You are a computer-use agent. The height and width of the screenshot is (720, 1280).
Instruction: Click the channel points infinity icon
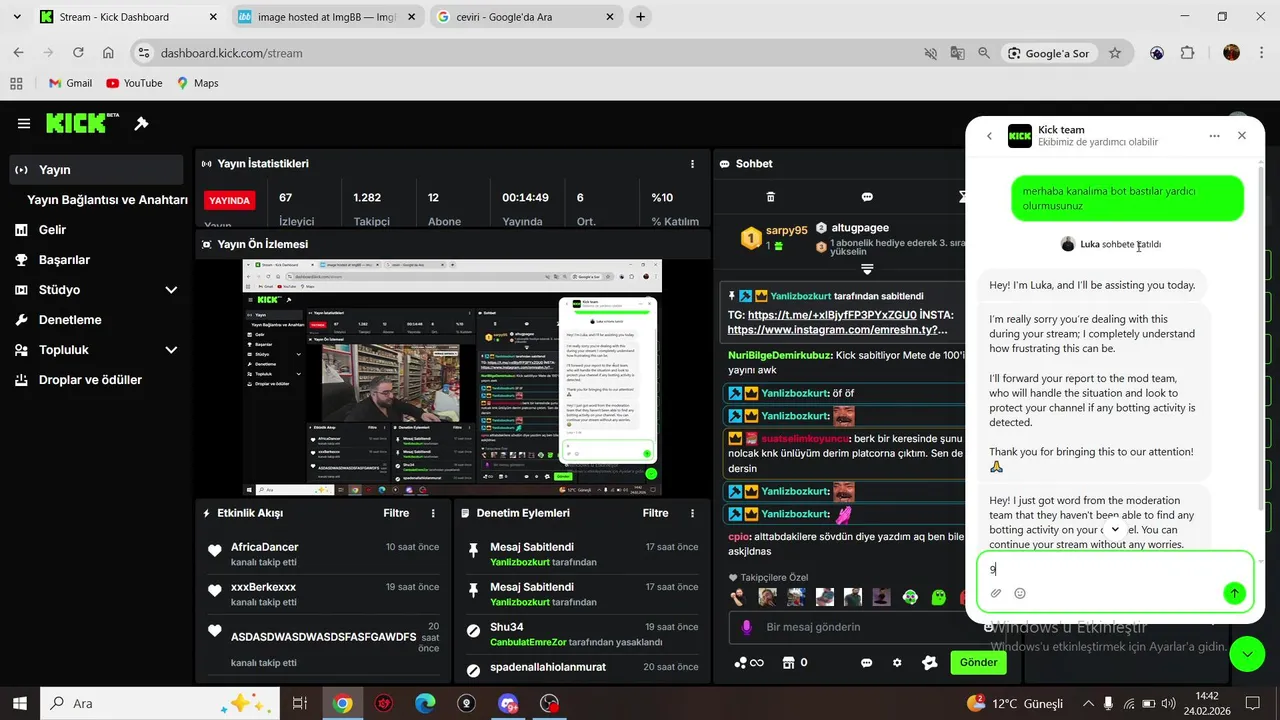pyautogui.click(x=749, y=662)
